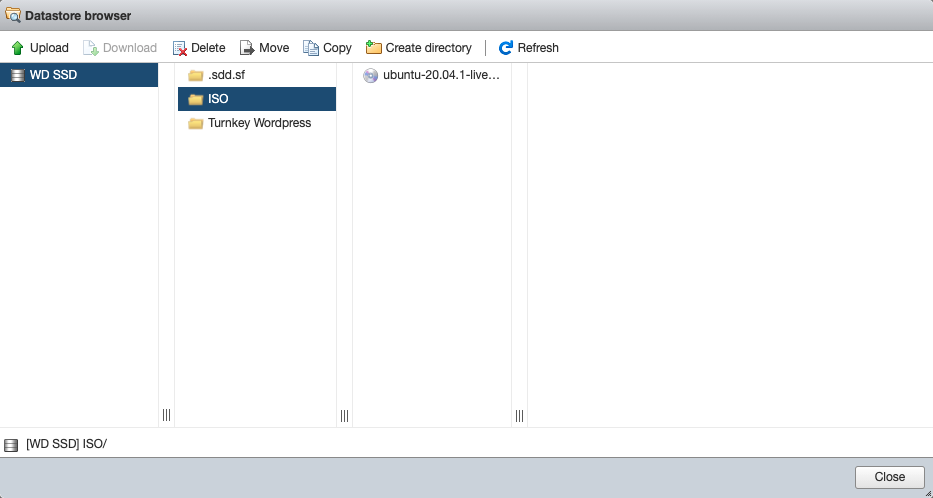Select the ubuntu-20.04.1-live file name

[441, 75]
